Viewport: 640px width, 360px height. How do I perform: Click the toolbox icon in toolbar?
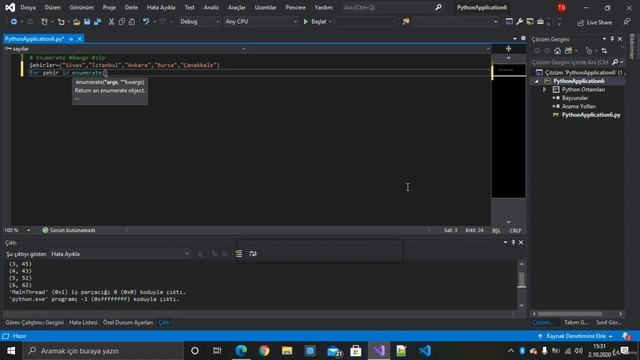(x=540, y=22)
